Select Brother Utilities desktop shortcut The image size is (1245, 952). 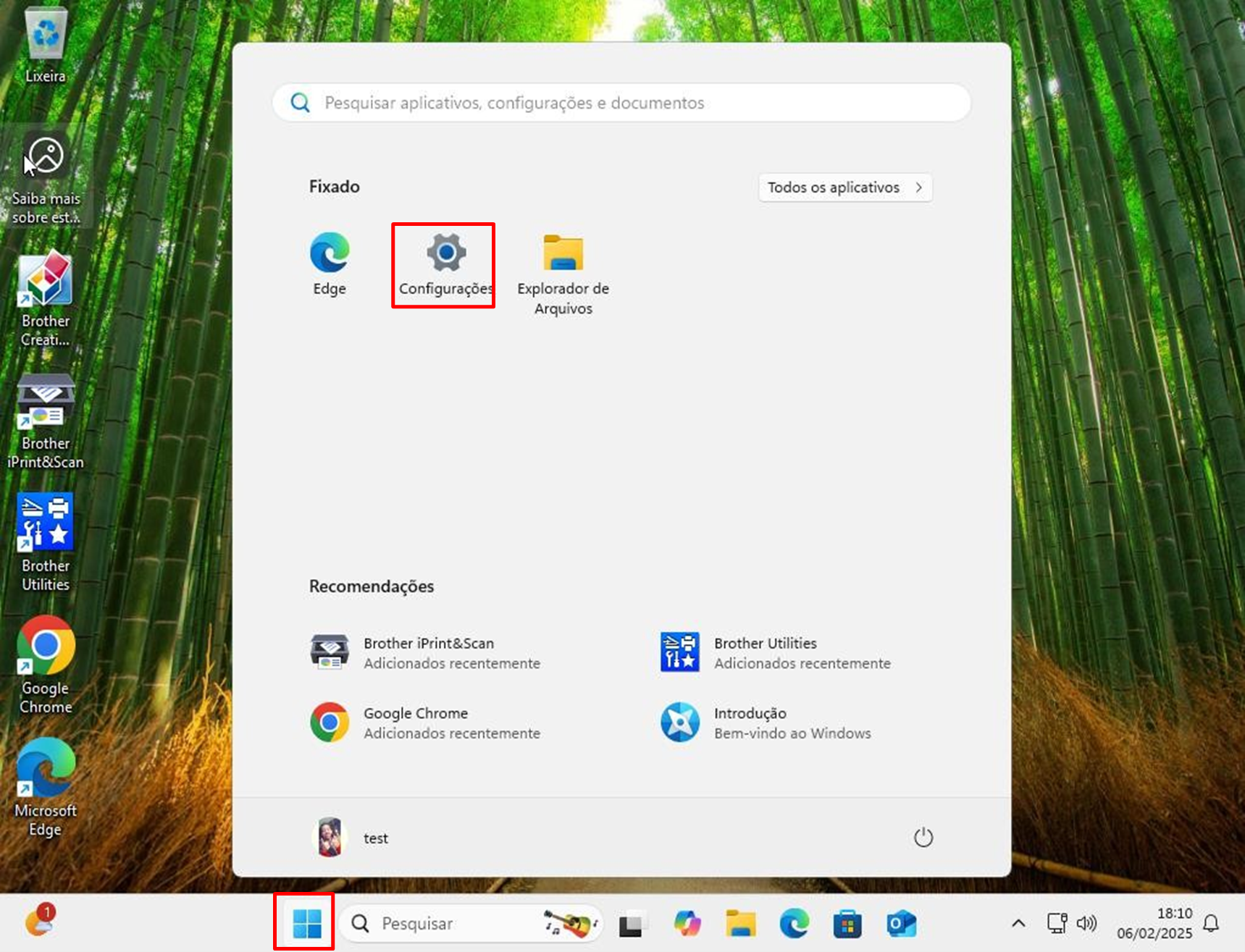[x=46, y=543]
